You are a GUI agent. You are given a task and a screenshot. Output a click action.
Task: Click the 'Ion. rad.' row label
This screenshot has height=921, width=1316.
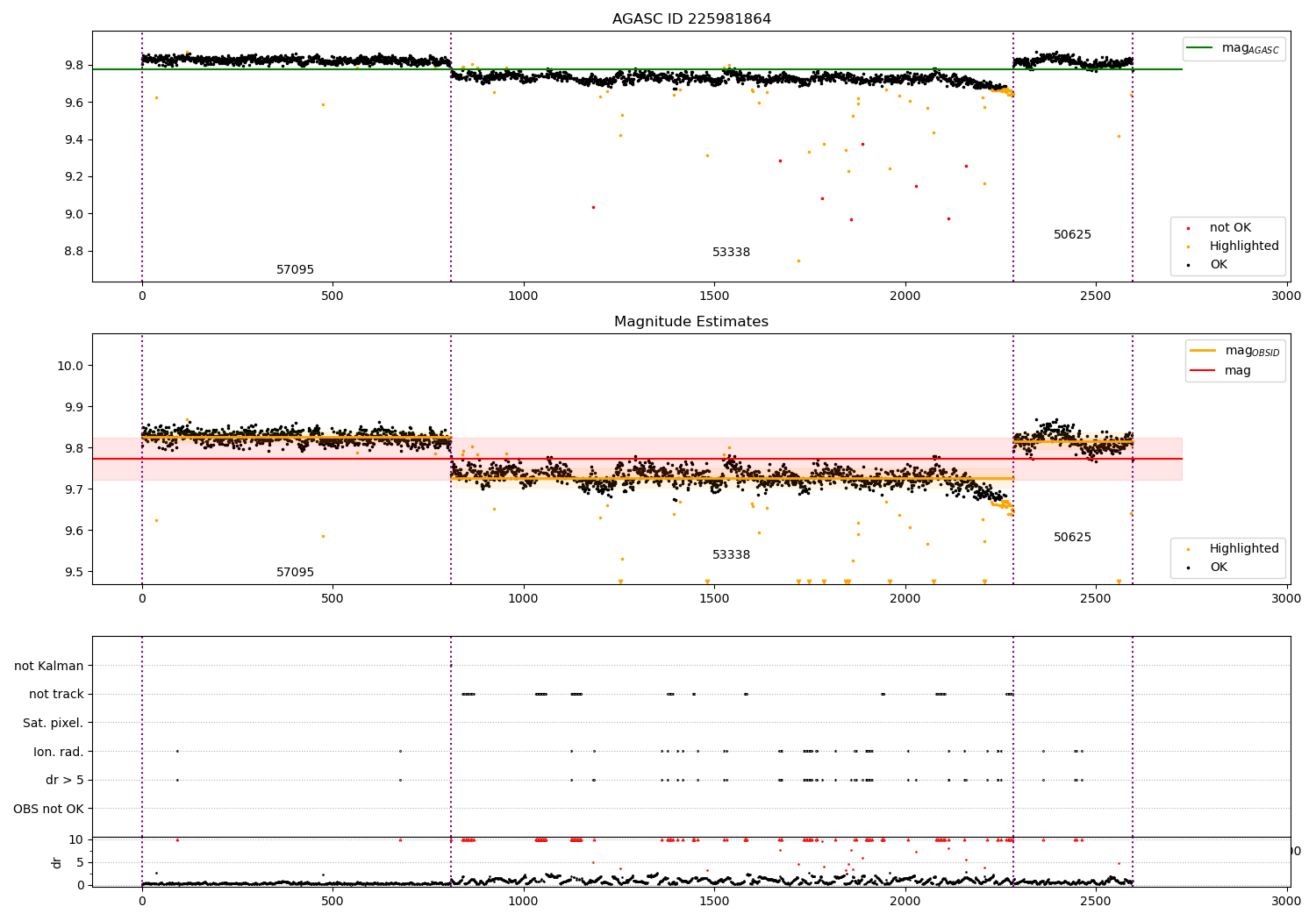[59, 752]
